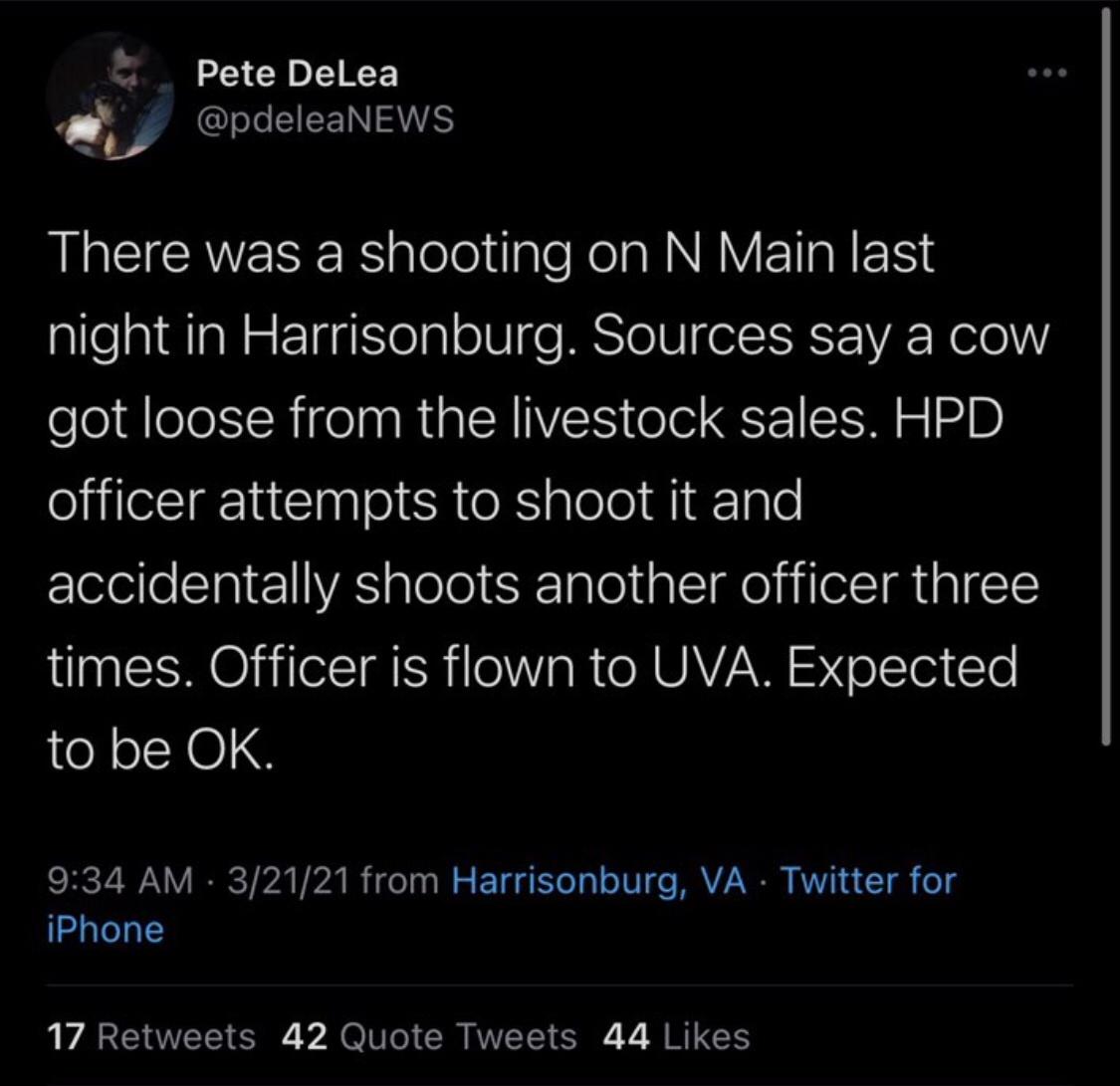Screen dimensions: 1120x1086
Task: Tap the Retweets count number 17
Action: point(65,1035)
